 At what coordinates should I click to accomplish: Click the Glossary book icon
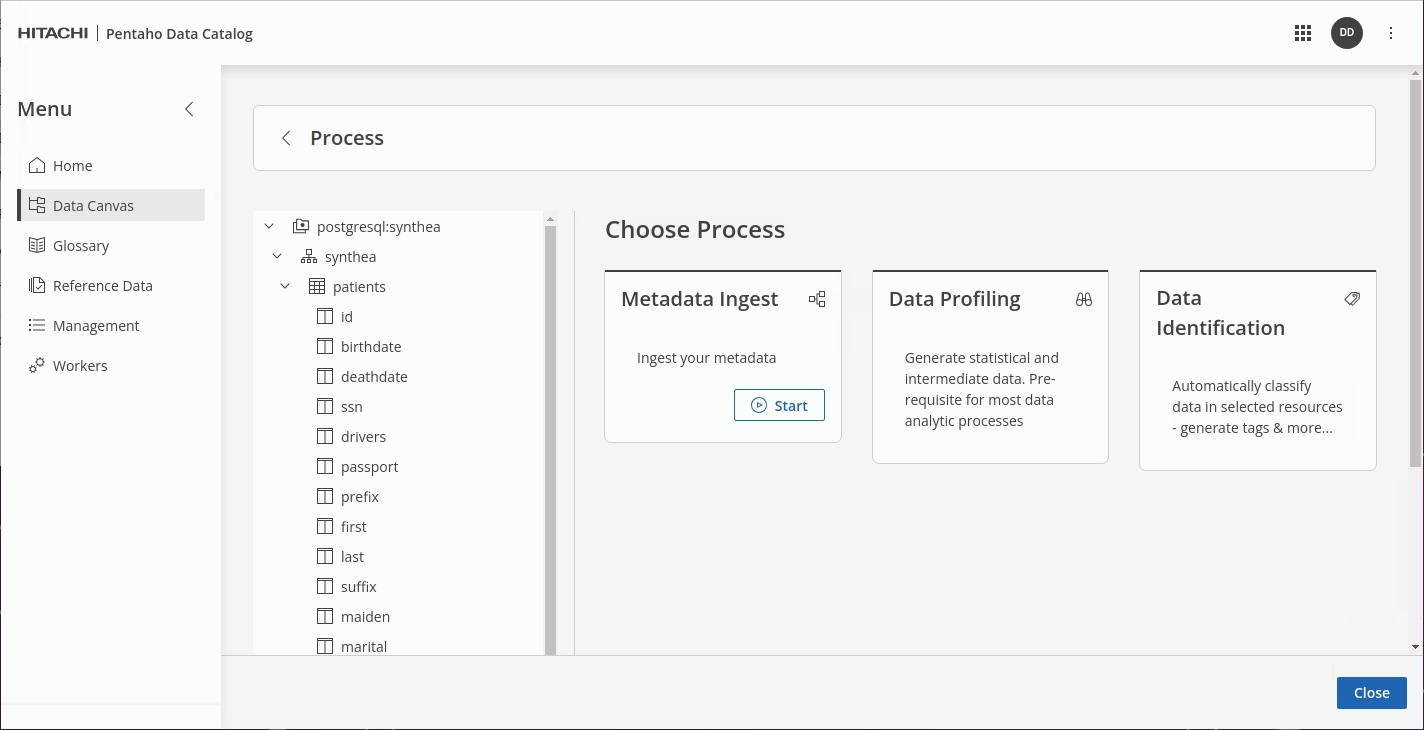(37, 246)
